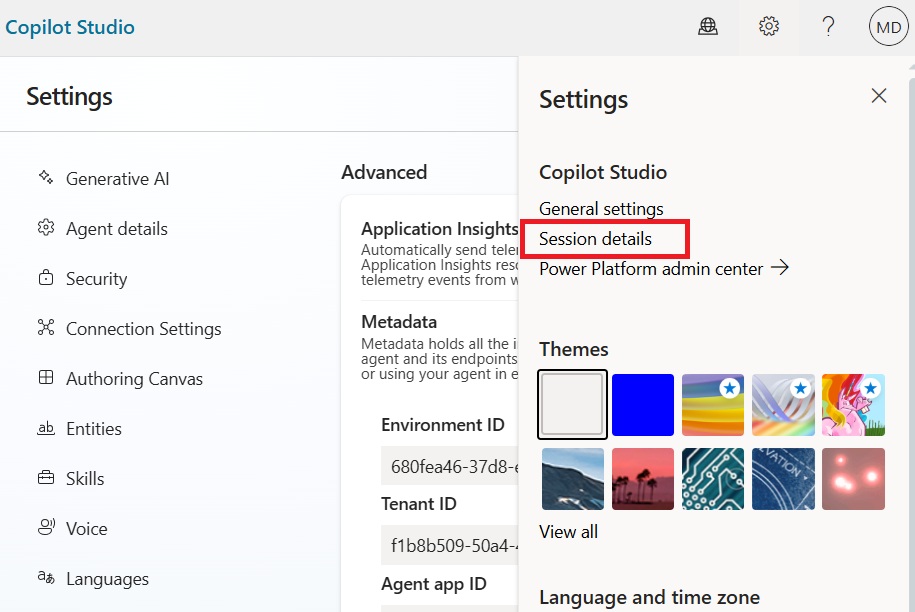This screenshot has height=612, width=915.
Task: Select the solid blue theme swatch
Action: [643, 405]
